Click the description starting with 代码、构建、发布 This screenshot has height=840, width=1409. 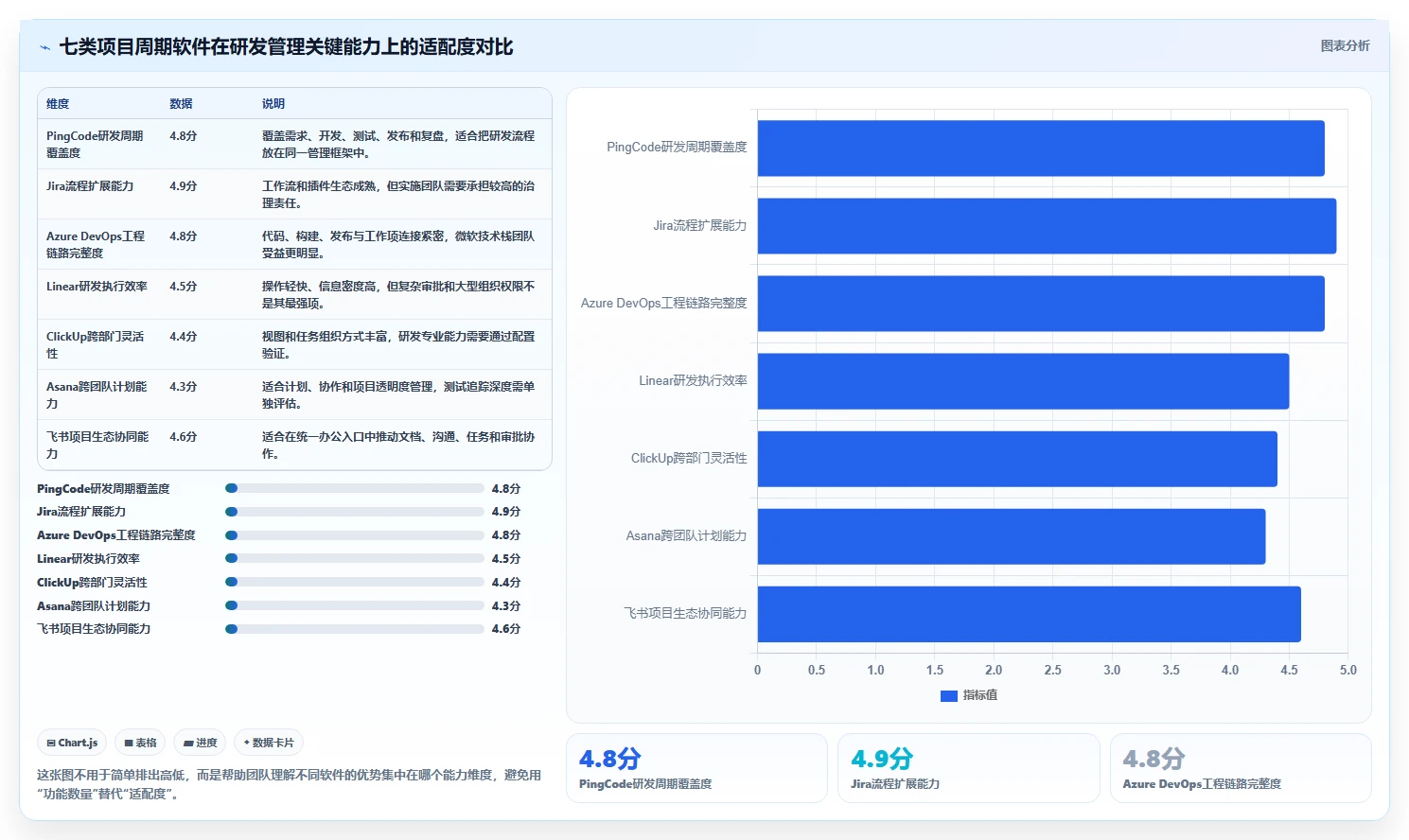click(x=398, y=244)
